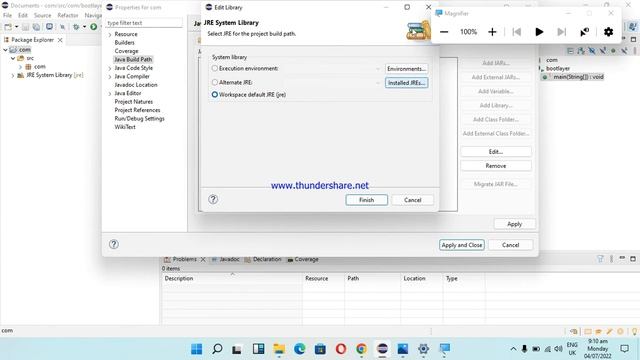Open help icon in Properties dialog
The width and height of the screenshot is (640, 360).
[x=114, y=244]
